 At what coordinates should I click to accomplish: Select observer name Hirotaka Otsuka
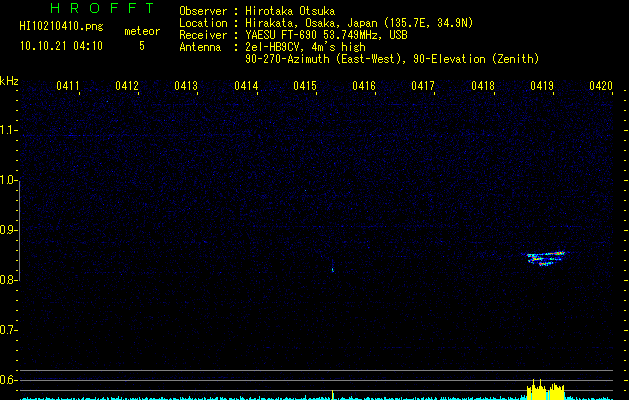pos(290,11)
